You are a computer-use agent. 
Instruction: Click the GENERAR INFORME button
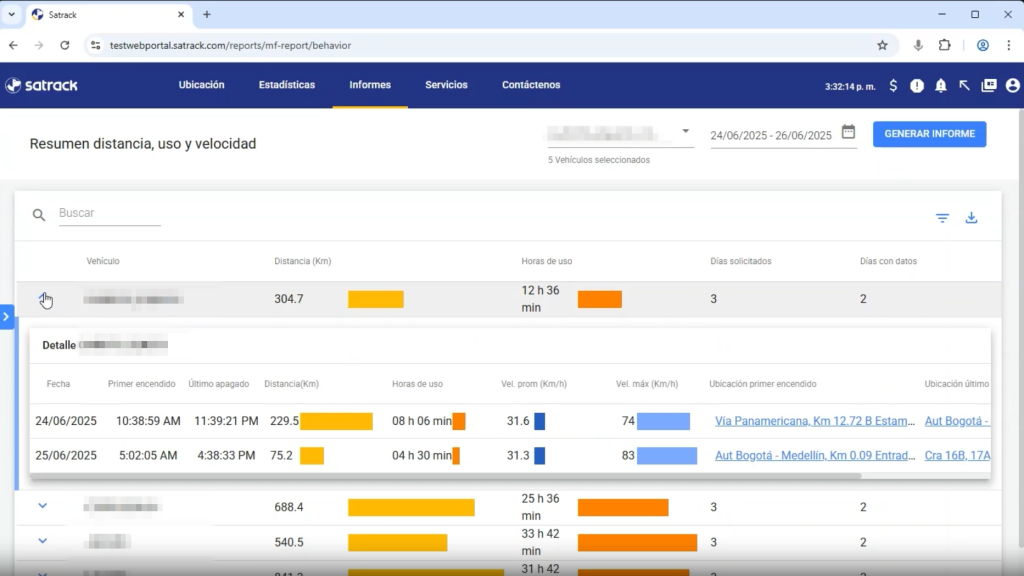pyautogui.click(x=929, y=134)
